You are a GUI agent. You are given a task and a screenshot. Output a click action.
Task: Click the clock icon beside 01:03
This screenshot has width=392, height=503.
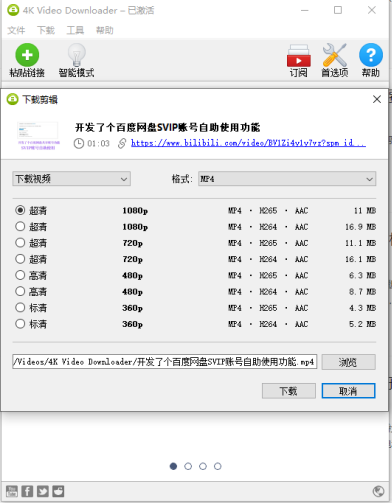click(x=79, y=144)
